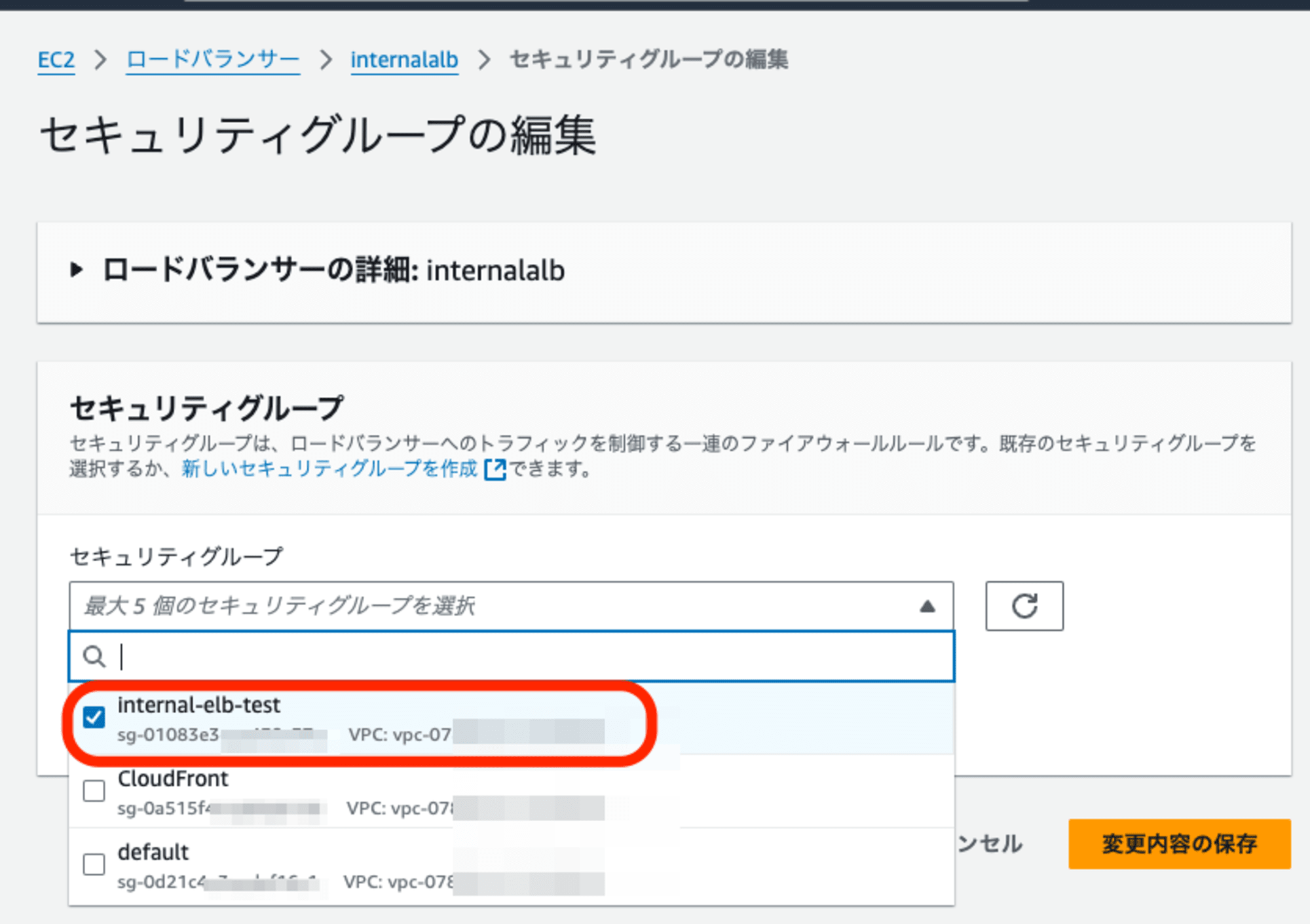The width and height of the screenshot is (1310, 924).
Task: Open the EC2 breadcrumb link
Action: [x=56, y=60]
